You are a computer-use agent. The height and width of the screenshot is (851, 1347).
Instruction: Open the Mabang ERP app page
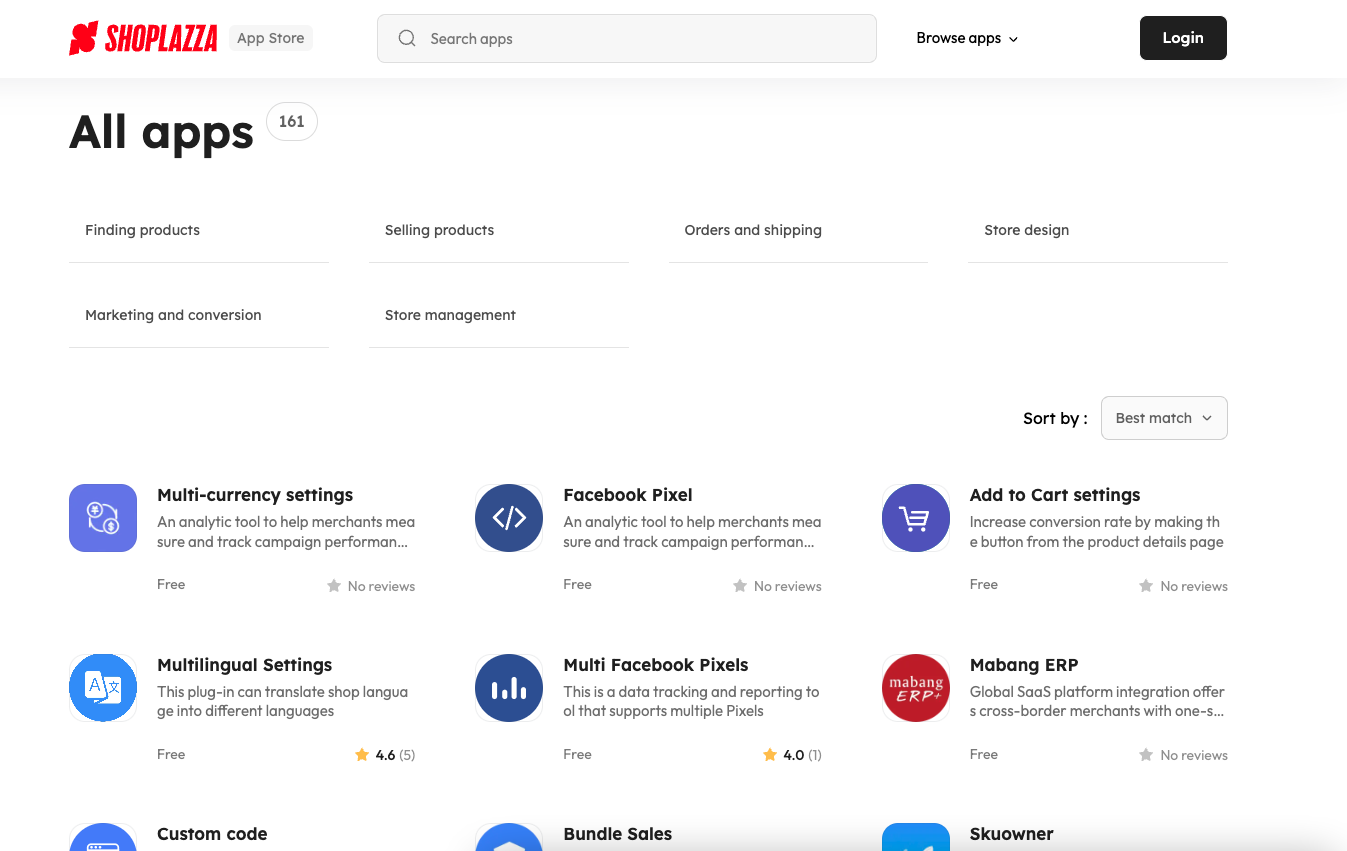click(x=1024, y=664)
